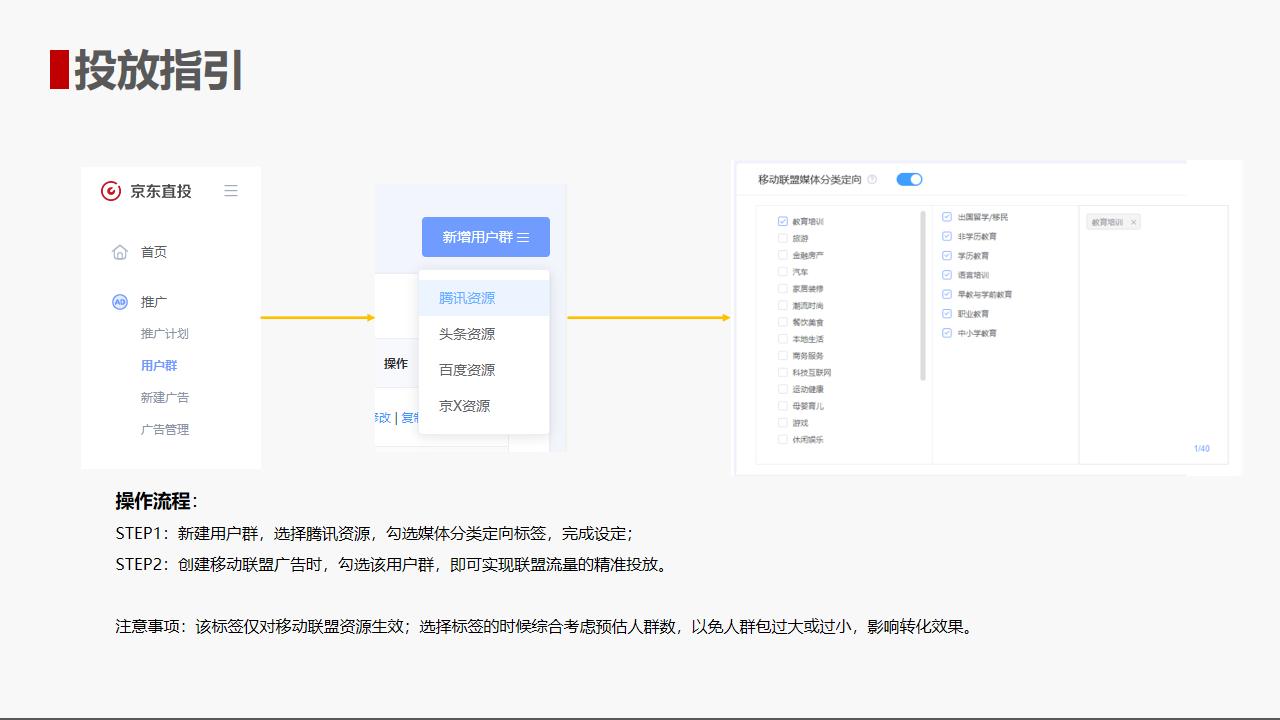The height and width of the screenshot is (720, 1280).
Task: Disable the 移动联盟媒体分类定向 toggle switch
Action: [909, 180]
